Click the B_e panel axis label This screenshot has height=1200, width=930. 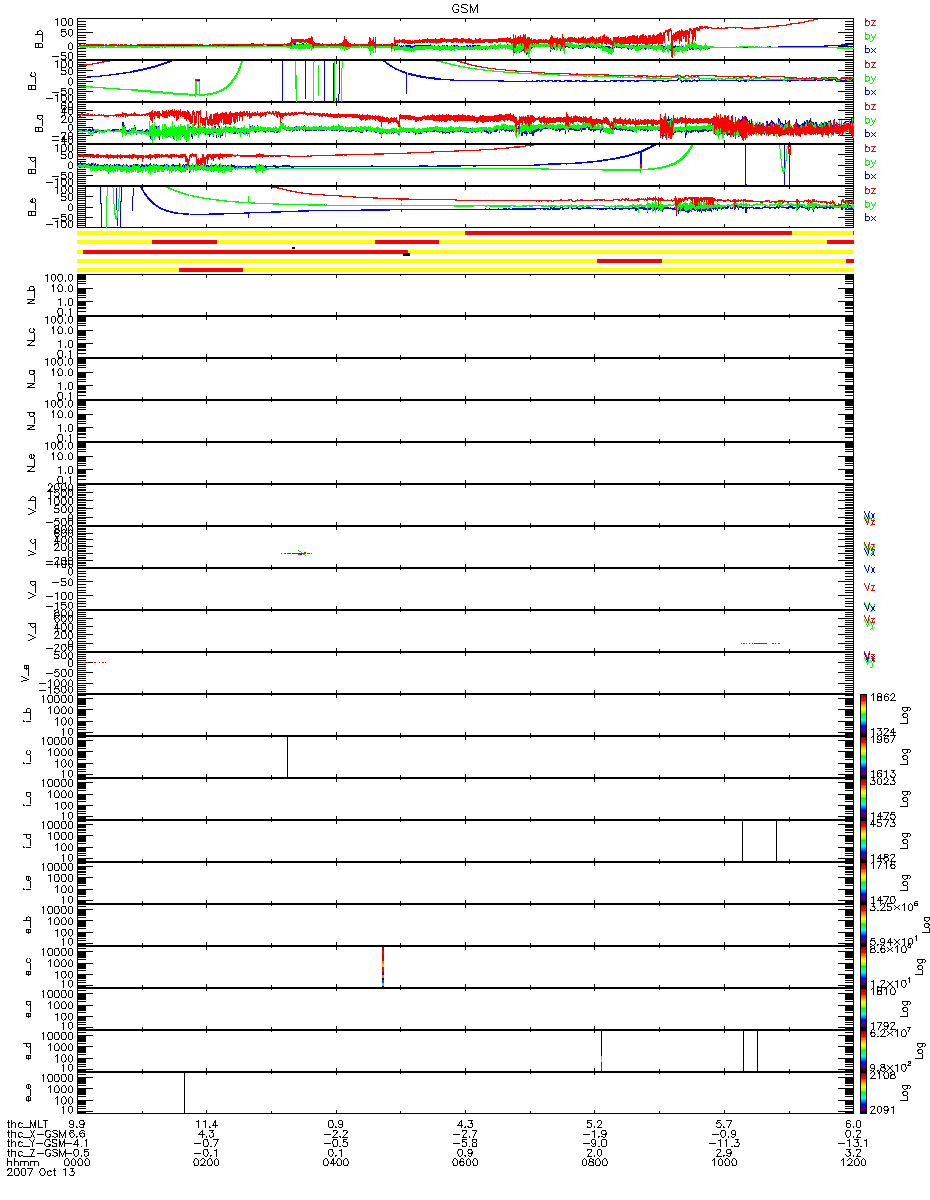click(x=30, y=207)
